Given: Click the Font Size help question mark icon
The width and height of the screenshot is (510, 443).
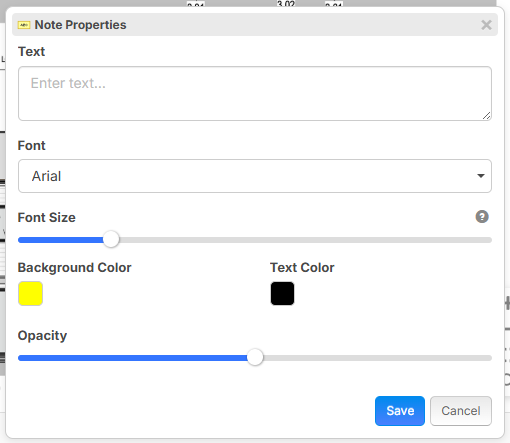Looking at the screenshot, I should coord(482,217).
